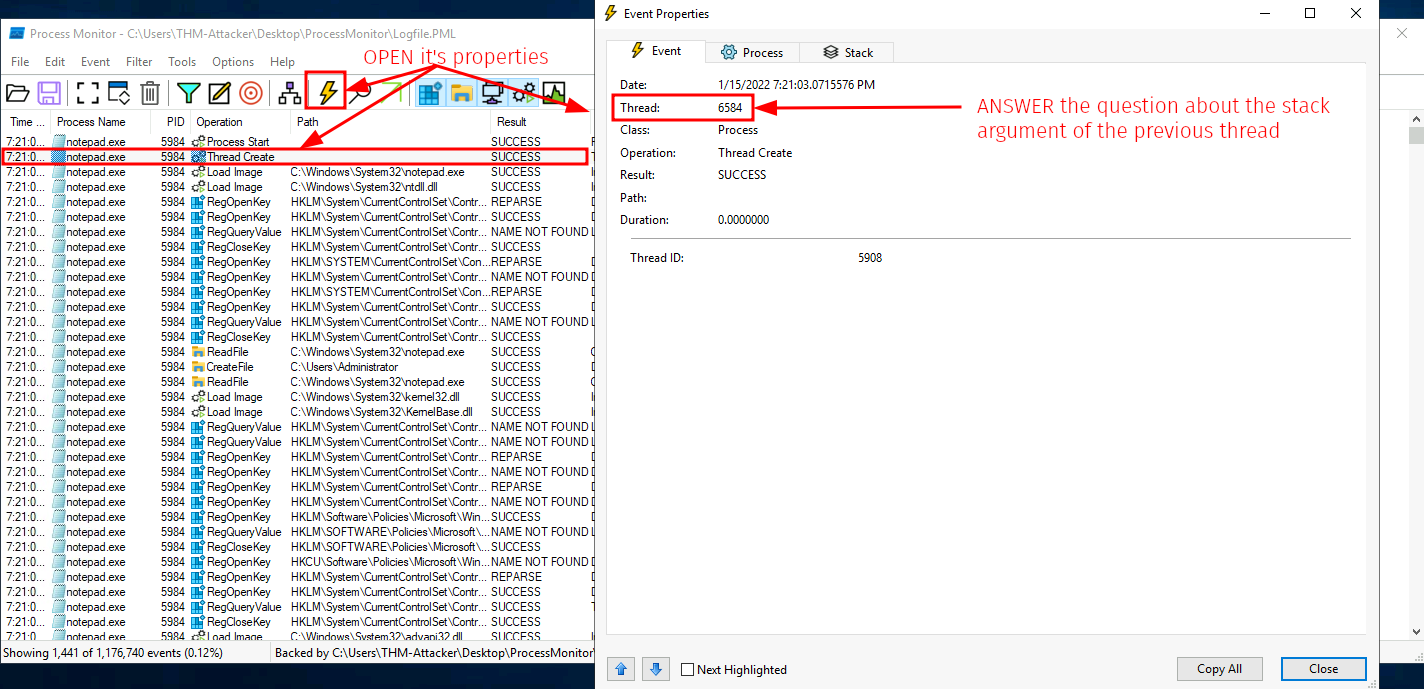Switch to the Stack tab

tap(848, 52)
